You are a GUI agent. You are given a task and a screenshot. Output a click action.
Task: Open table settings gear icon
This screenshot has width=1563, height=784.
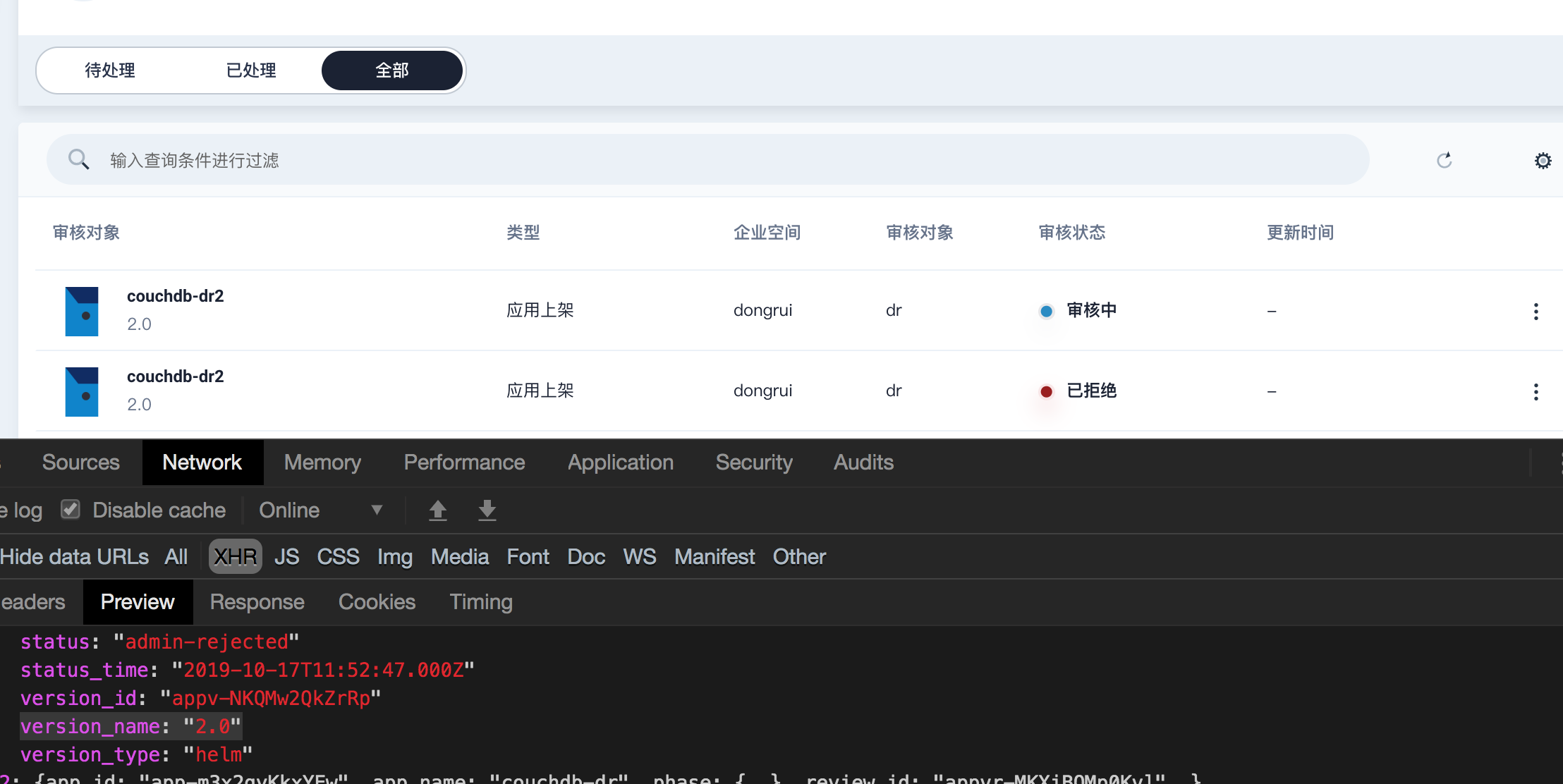[1543, 161]
